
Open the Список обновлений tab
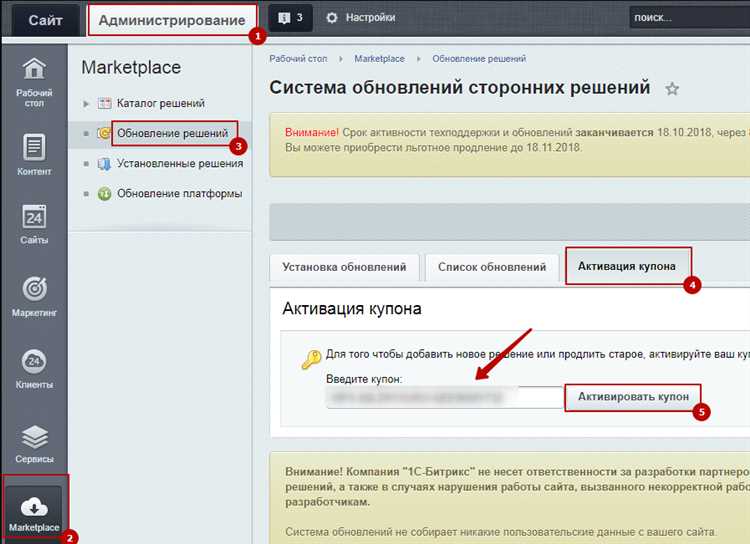[x=492, y=267]
